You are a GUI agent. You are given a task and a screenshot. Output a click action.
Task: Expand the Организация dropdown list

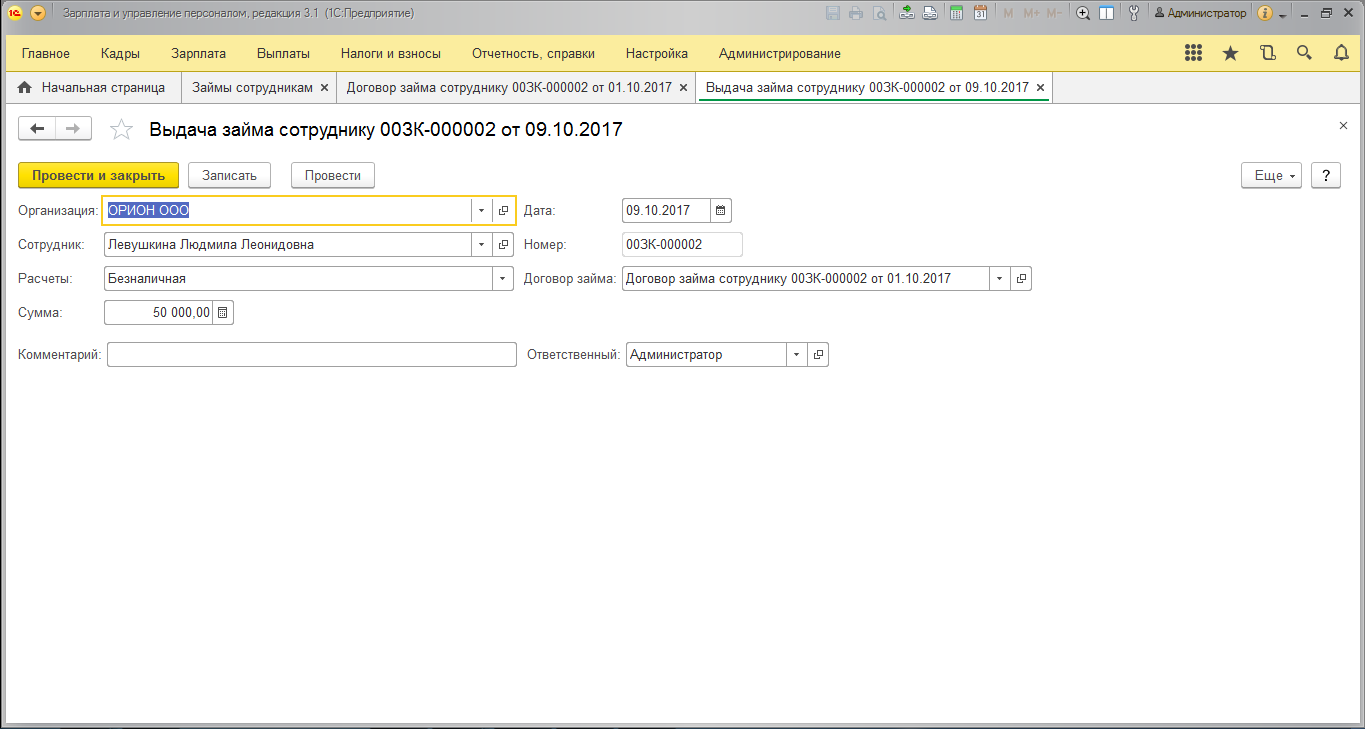pyautogui.click(x=481, y=211)
